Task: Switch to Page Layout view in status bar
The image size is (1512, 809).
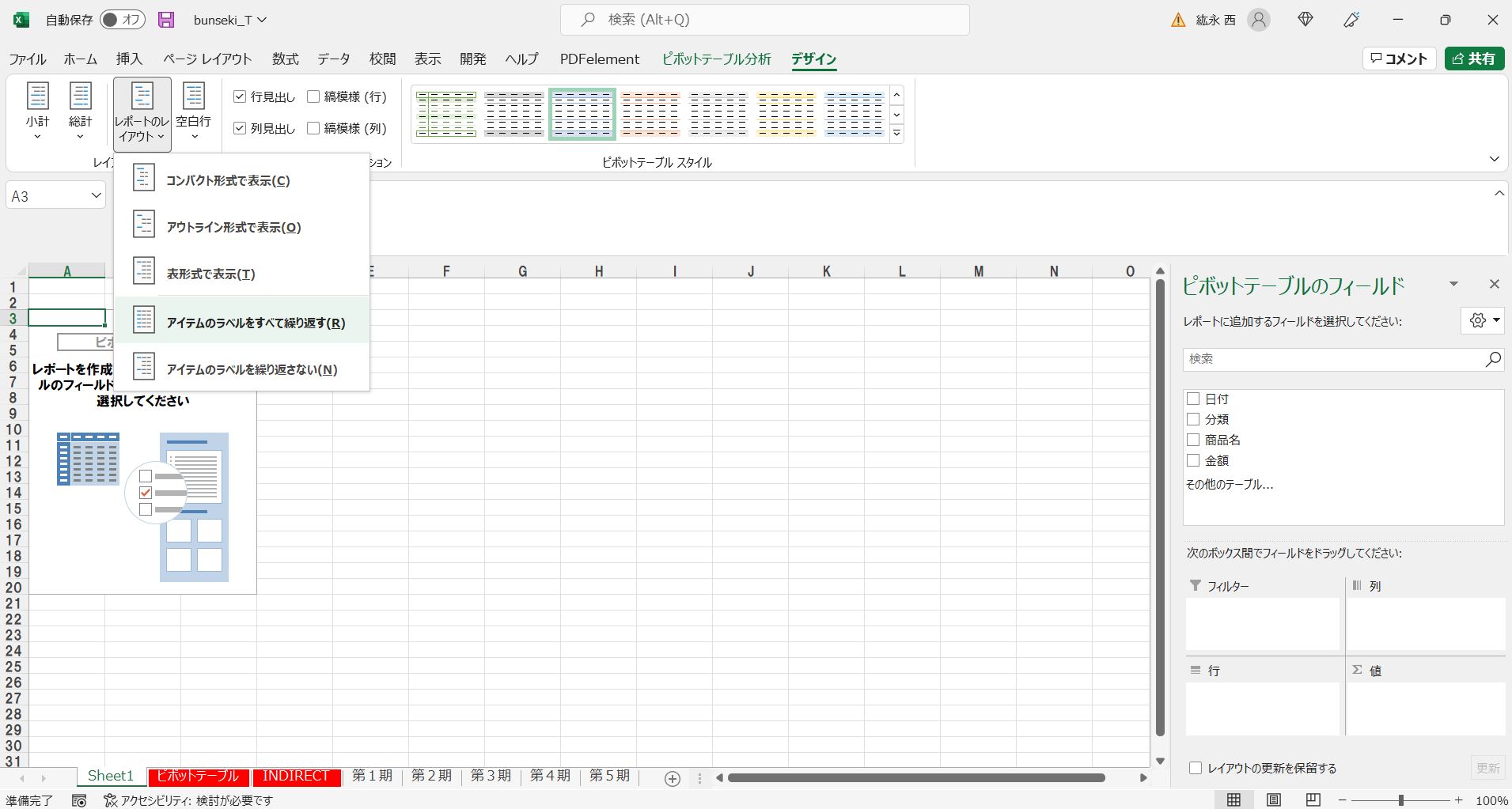Action: point(1273,800)
